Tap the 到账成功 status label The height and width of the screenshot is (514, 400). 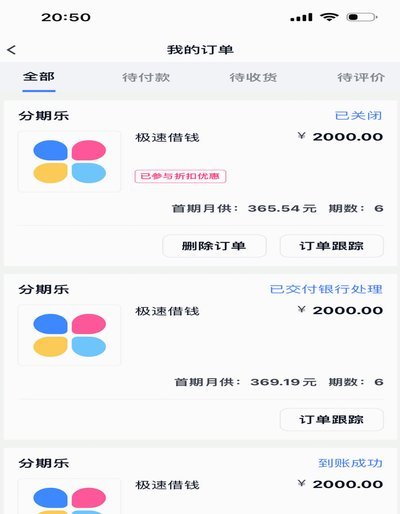[350, 463]
